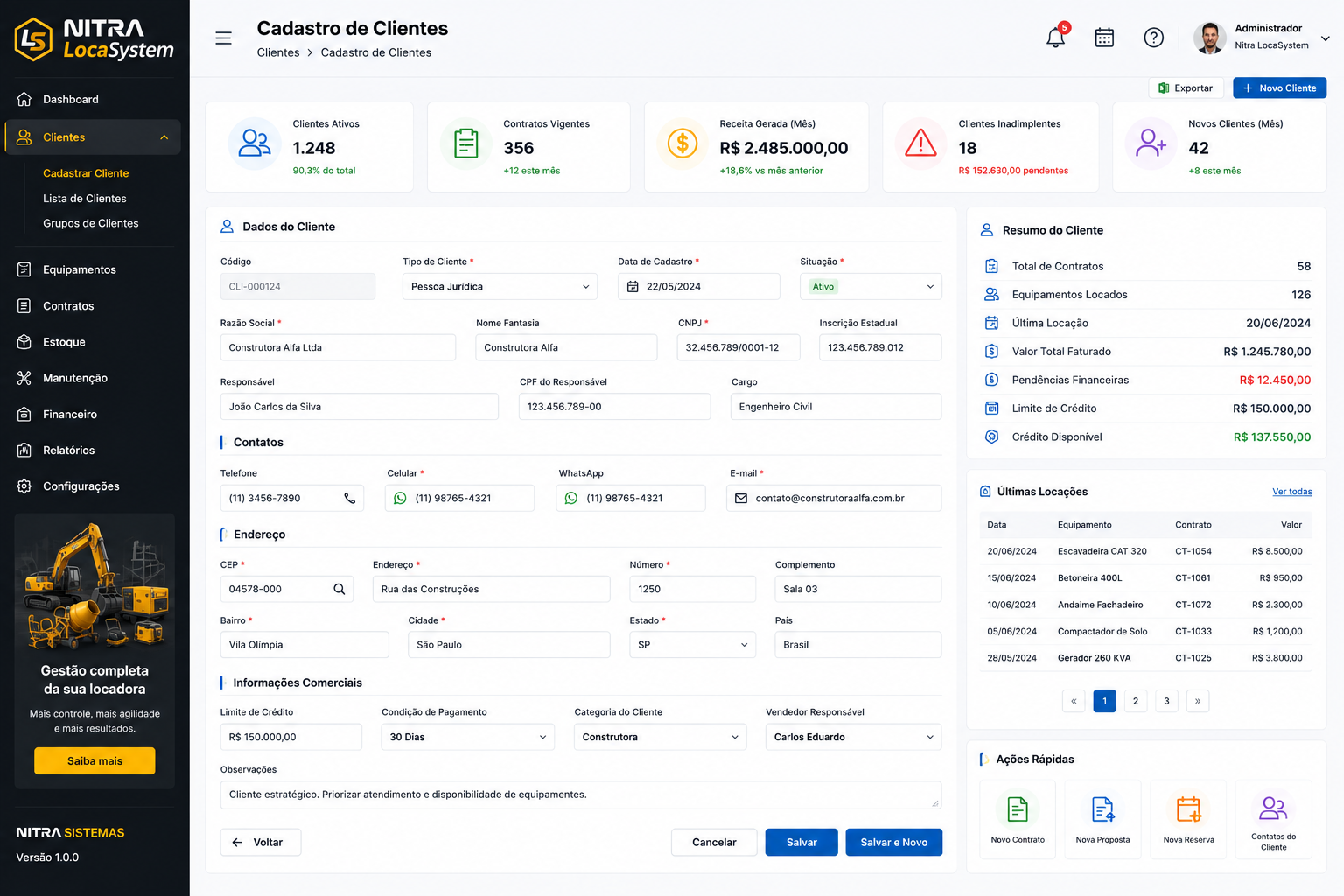1344x896 pixels.
Task: Click the Cancelar button
Action: point(714,843)
